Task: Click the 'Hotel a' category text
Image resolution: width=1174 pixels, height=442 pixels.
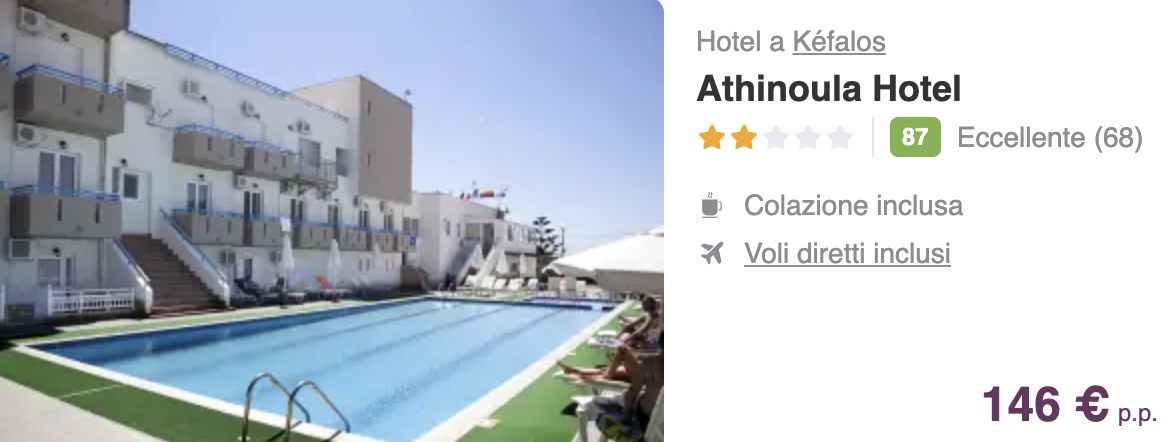Action: click(740, 42)
